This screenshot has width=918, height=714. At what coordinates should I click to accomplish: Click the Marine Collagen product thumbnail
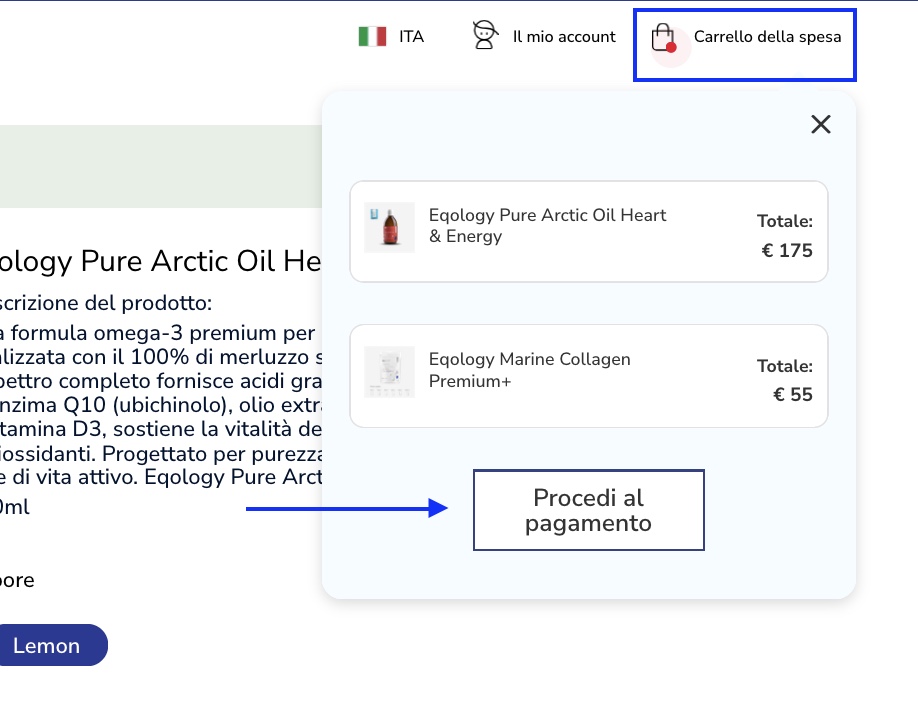(x=389, y=372)
